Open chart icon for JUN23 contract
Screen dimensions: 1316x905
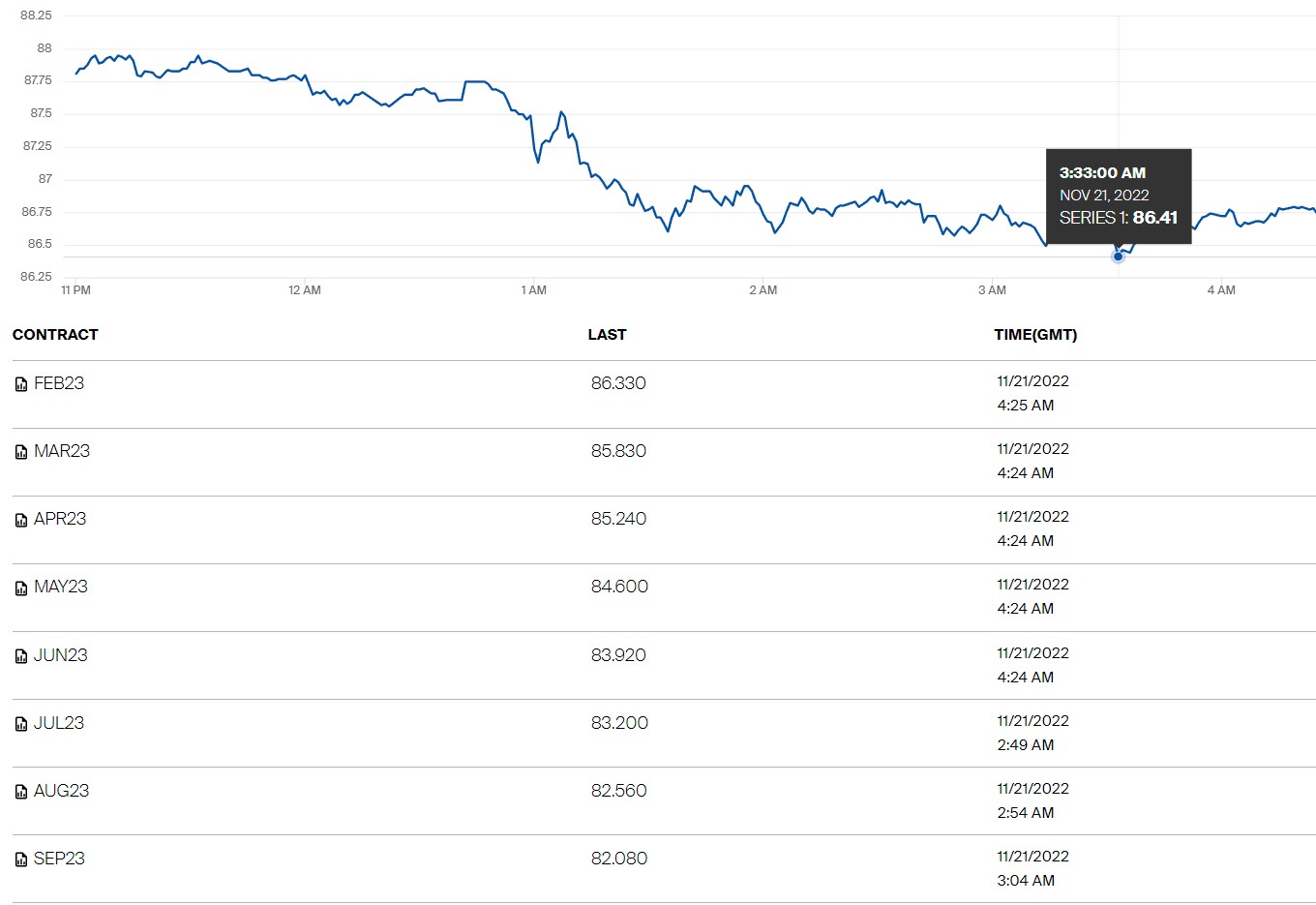21,656
